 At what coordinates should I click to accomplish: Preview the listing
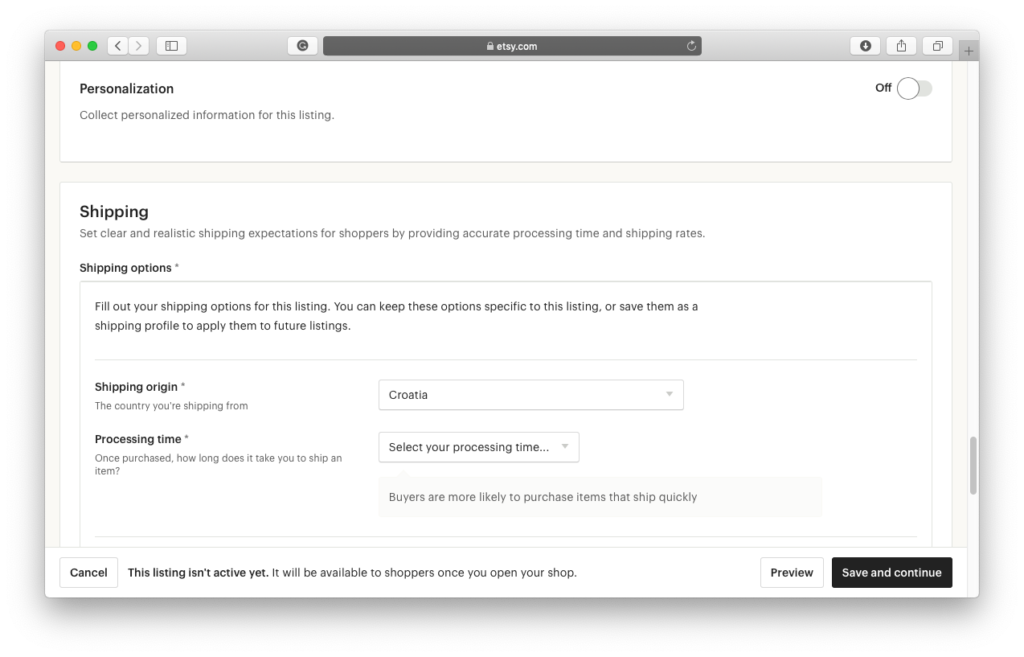coord(791,573)
